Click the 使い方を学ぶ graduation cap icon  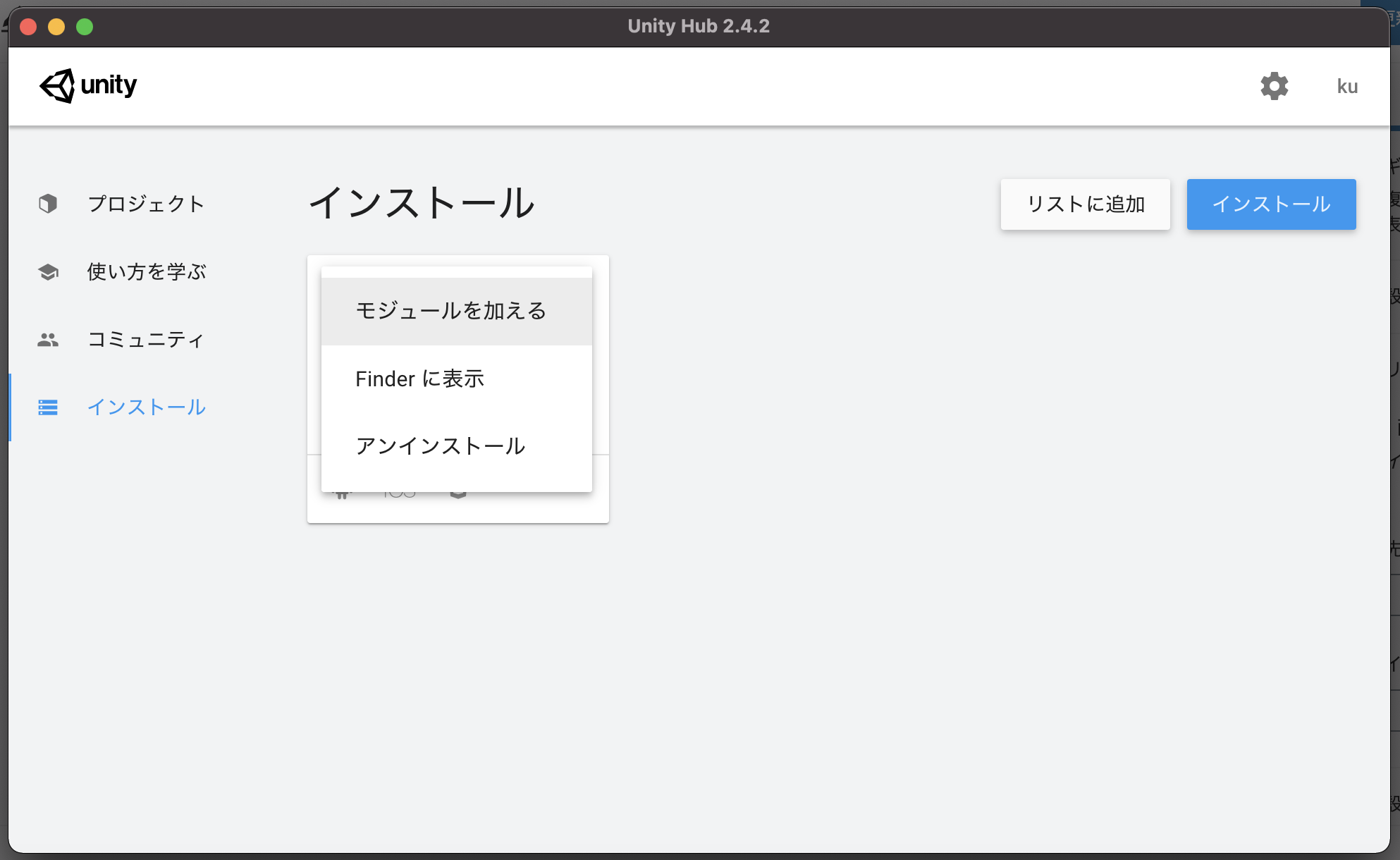tap(48, 272)
